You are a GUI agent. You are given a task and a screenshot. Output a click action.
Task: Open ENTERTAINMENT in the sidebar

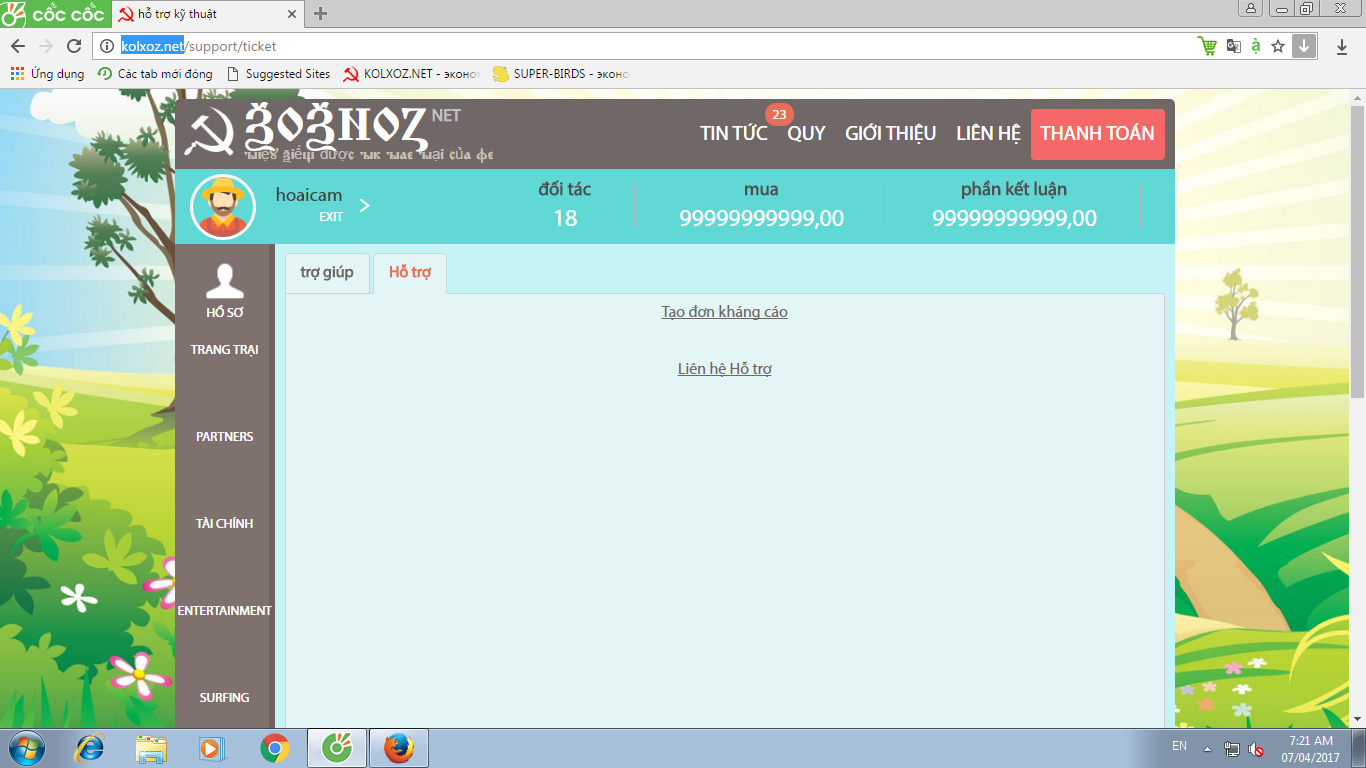coord(225,611)
